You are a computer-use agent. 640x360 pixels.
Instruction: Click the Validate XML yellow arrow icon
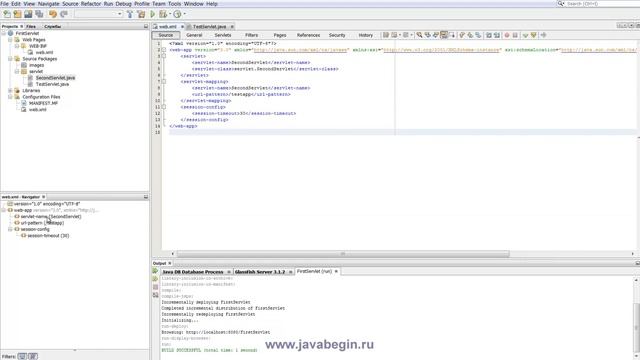coord(533,35)
